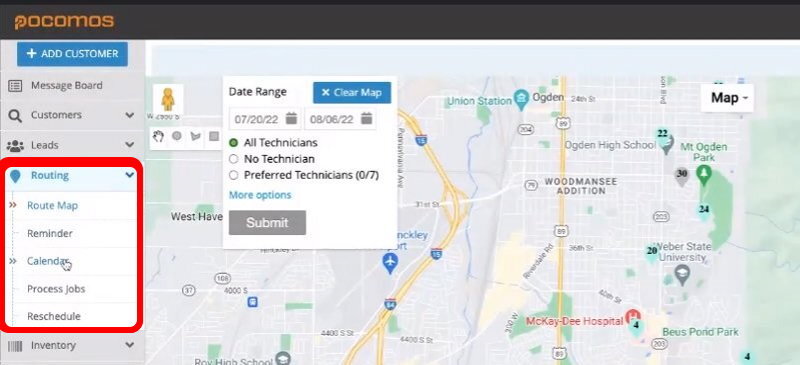Open Calendar under Routing
The width and height of the screenshot is (800, 365).
coord(47,261)
